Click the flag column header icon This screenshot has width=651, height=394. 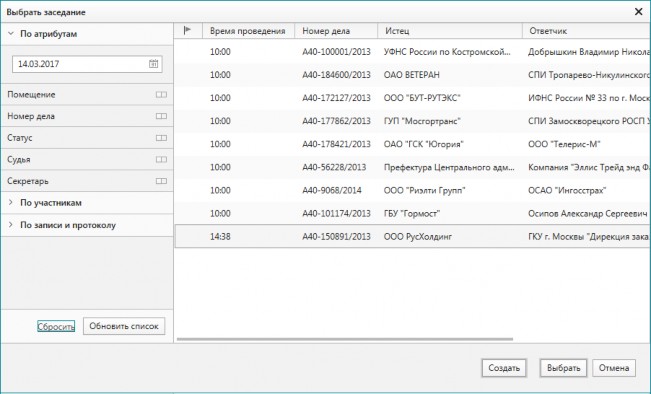187,30
